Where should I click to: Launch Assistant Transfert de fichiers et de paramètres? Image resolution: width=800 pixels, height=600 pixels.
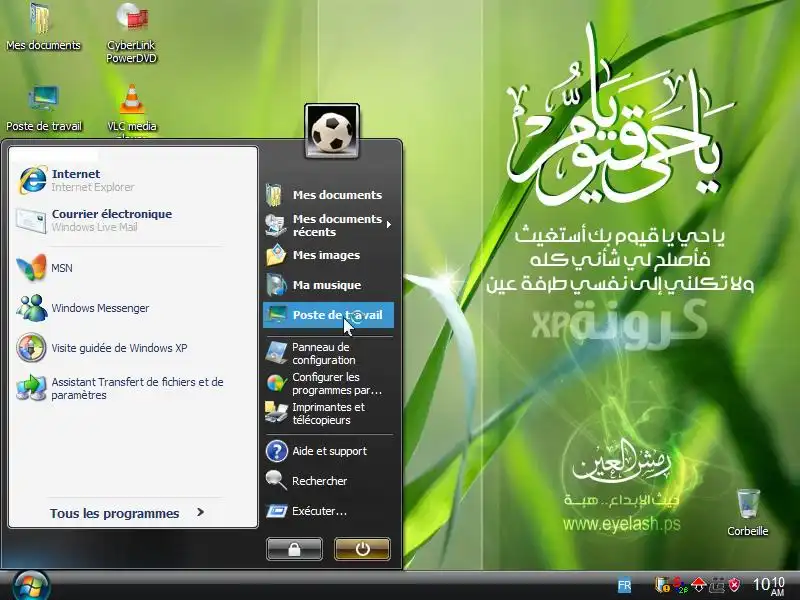120,388
